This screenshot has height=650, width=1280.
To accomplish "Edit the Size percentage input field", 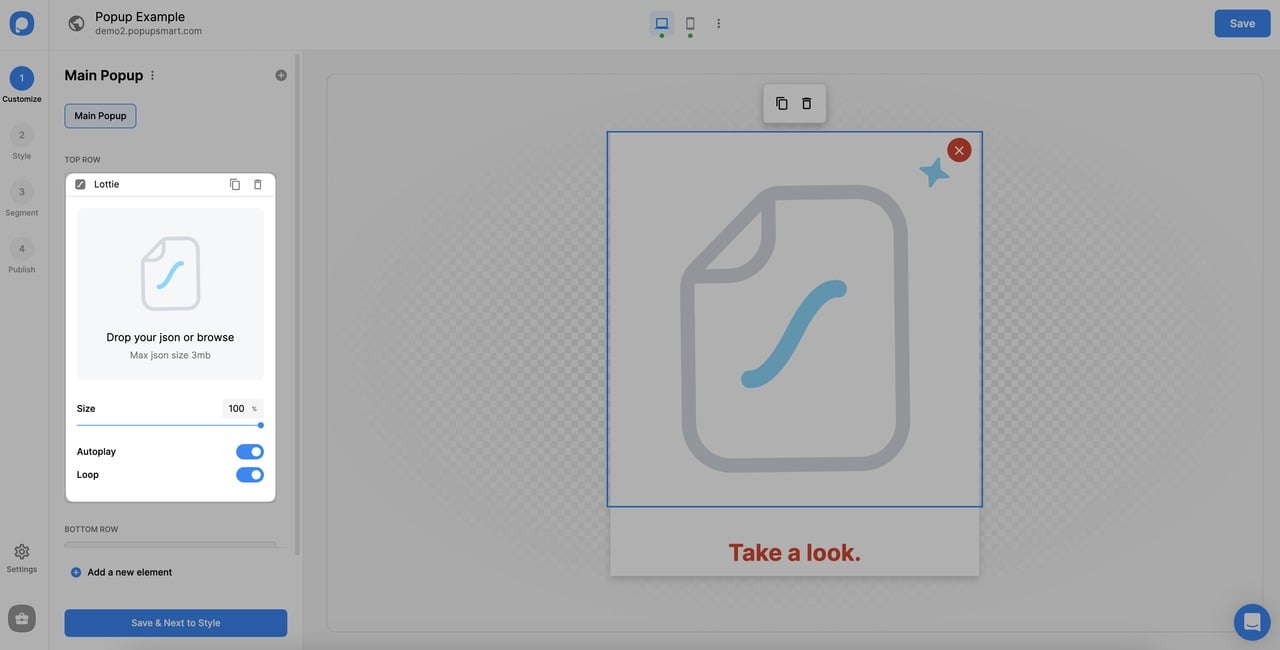I will tap(243, 408).
